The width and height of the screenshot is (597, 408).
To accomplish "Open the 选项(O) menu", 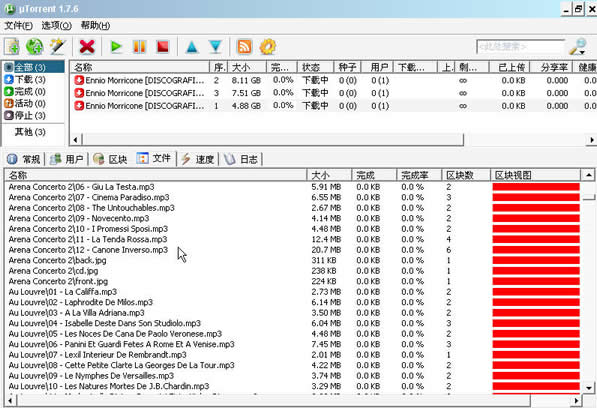I will pos(56,26).
